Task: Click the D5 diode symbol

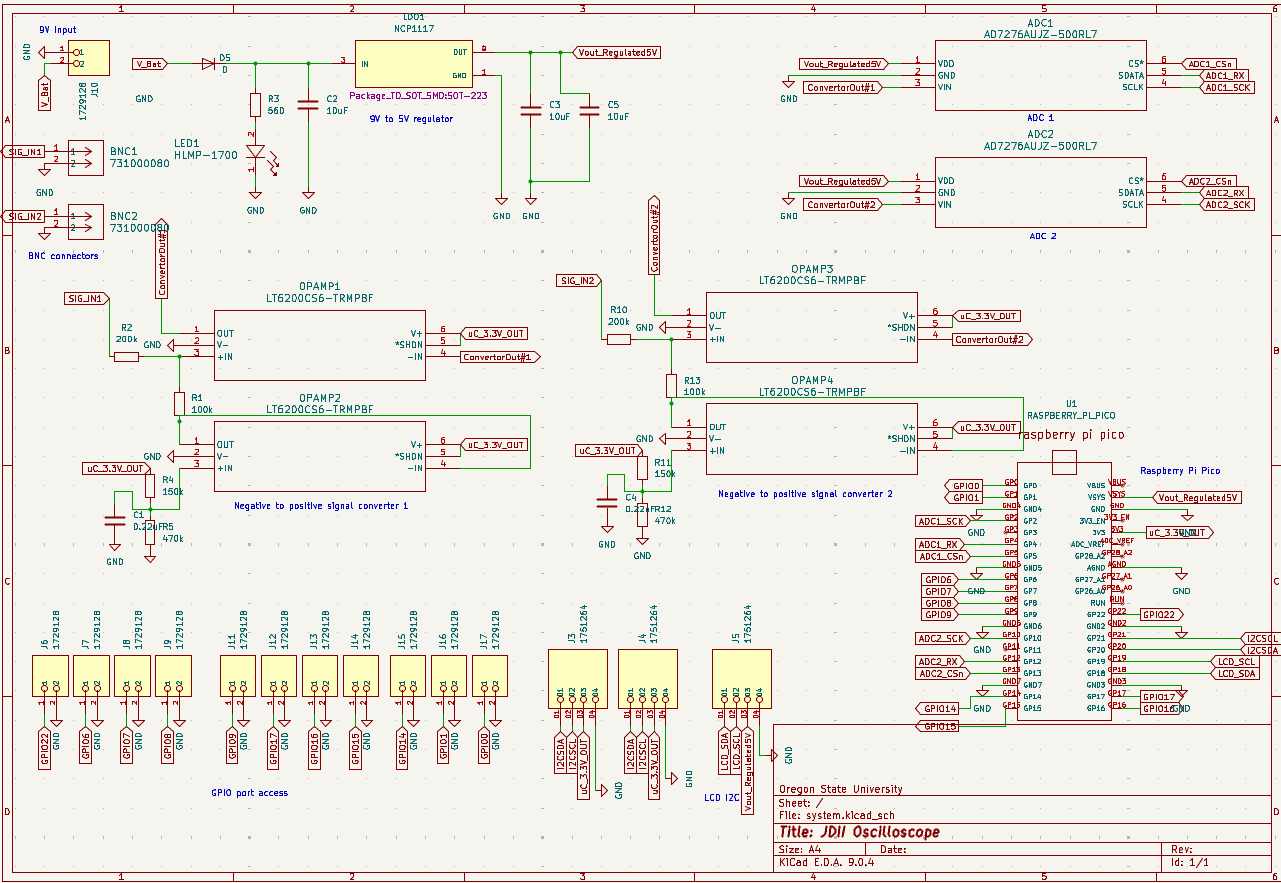Action: 208,63
